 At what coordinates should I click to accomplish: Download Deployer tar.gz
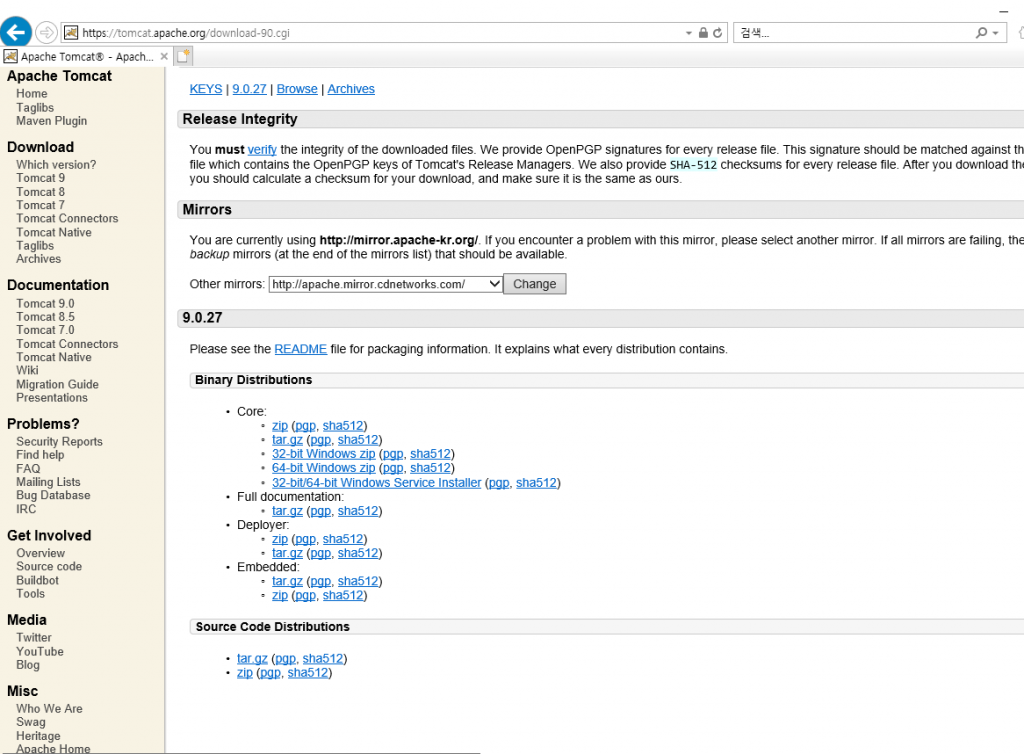point(287,553)
